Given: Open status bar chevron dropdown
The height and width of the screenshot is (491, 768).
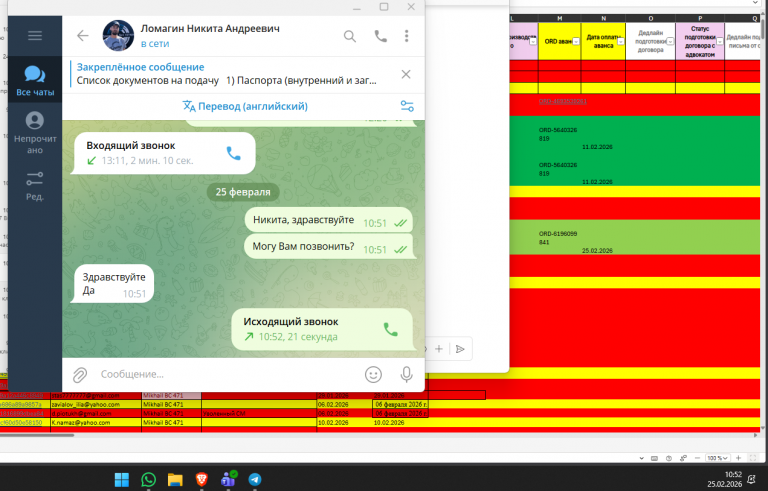Looking at the screenshot, I should 642,458.
